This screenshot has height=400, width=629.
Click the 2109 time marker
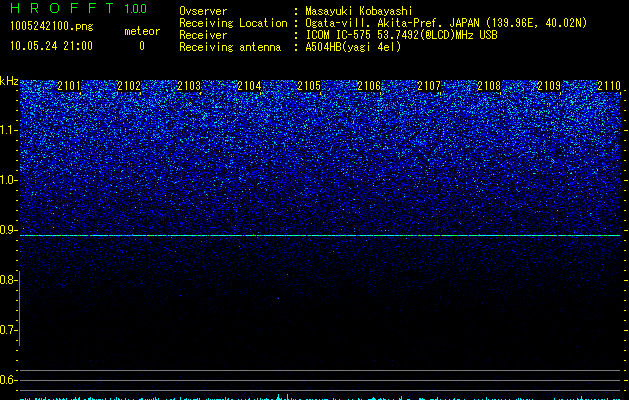[549, 85]
